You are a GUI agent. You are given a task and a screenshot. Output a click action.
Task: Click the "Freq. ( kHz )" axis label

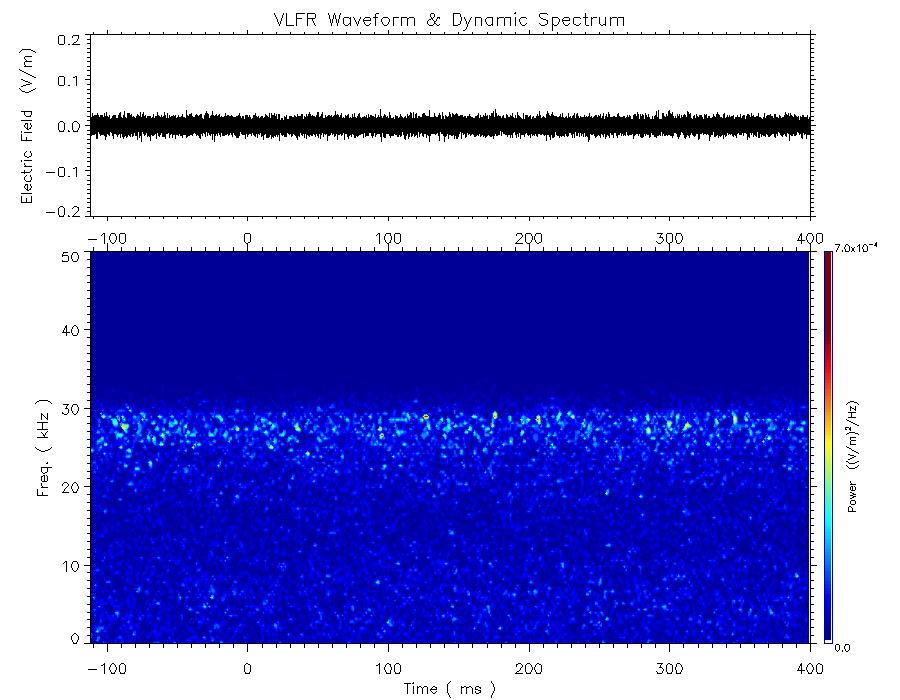coord(44,448)
